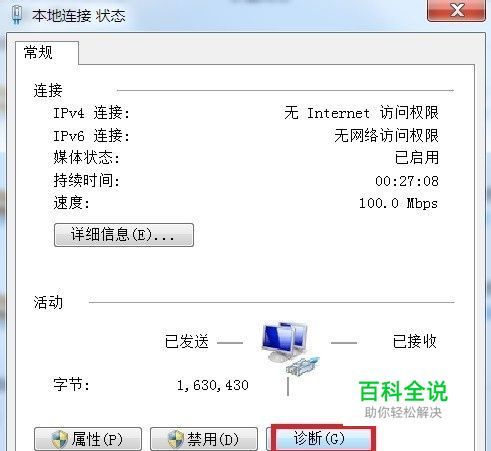Open 属性(P) properties
Screen dimensions: 491x451
88,439
